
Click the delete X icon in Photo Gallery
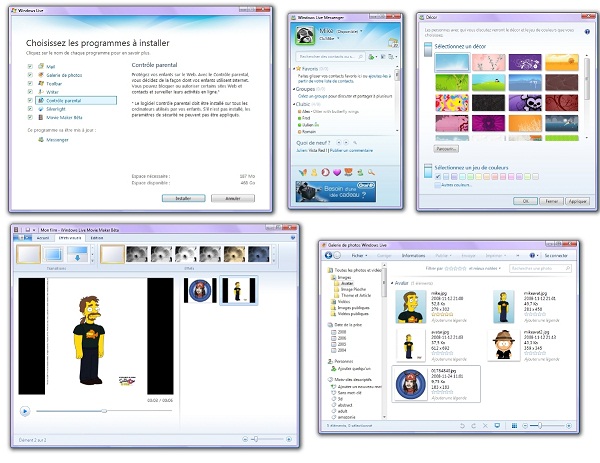pos(485,426)
